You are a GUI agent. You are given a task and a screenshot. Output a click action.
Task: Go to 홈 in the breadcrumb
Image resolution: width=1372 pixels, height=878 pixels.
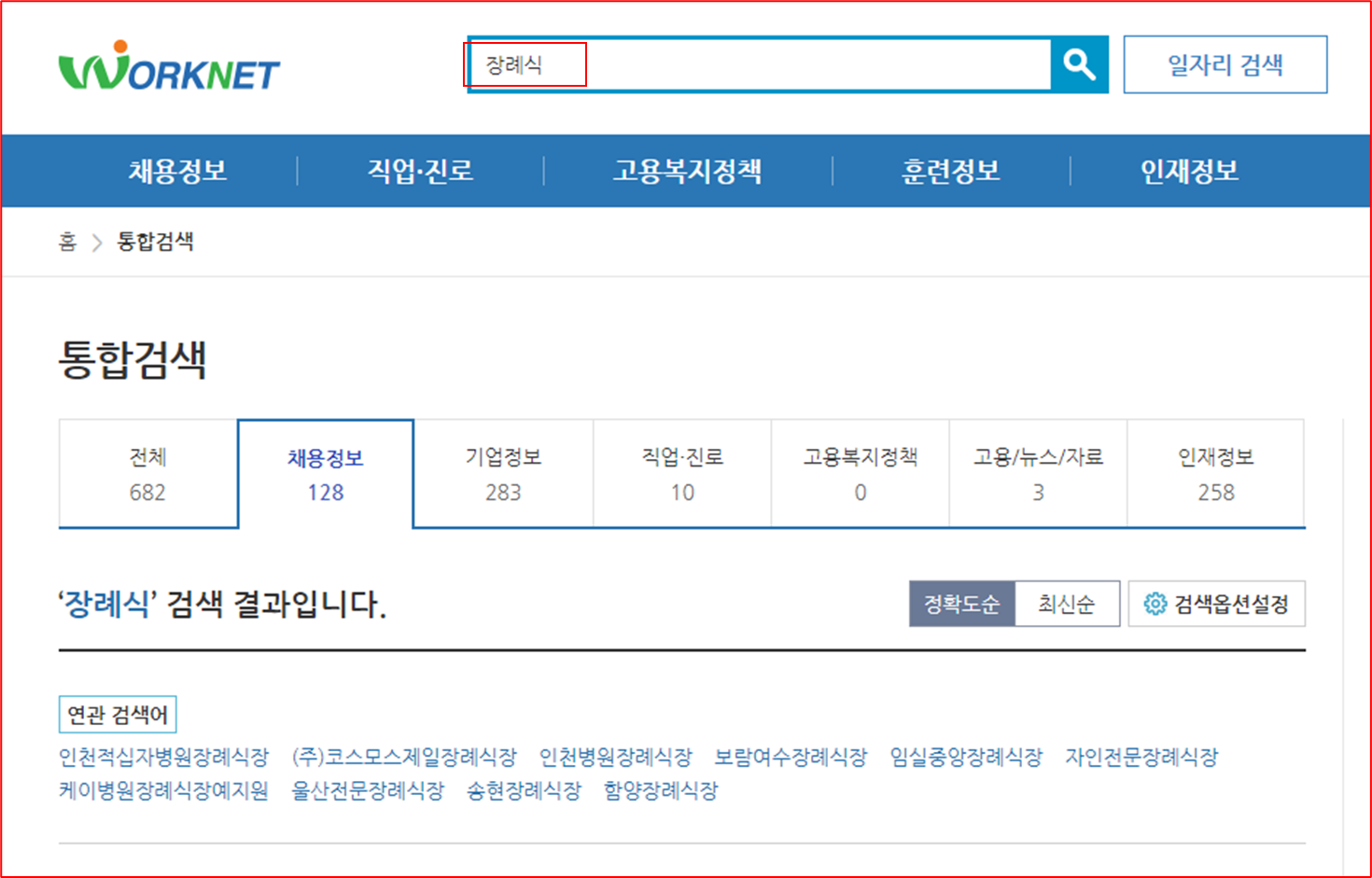click(67, 242)
